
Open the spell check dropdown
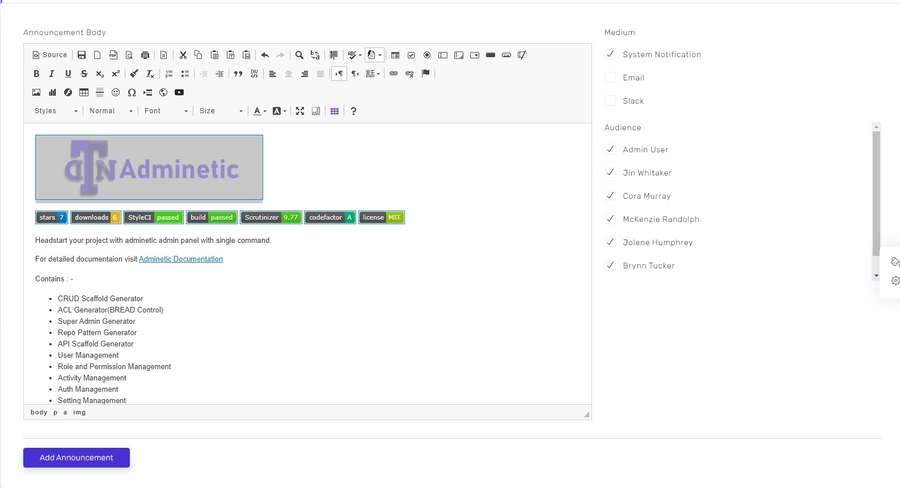pyautogui.click(x=354, y=55)
